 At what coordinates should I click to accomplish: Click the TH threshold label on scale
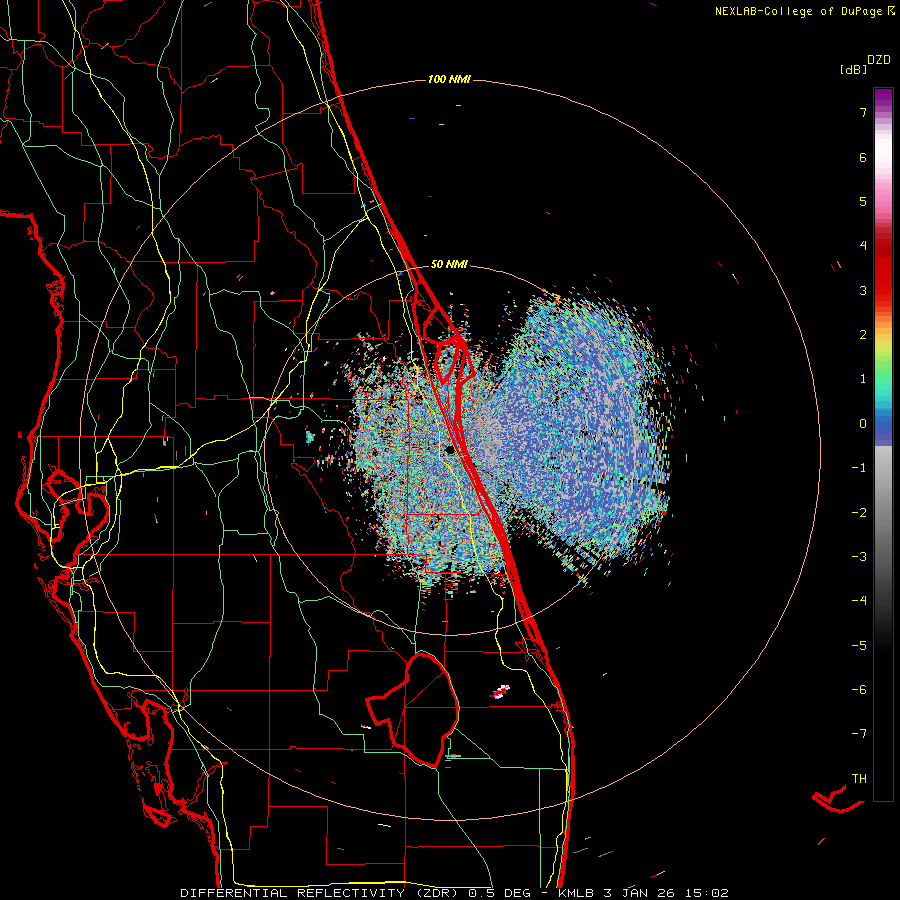tap(859, 779)
